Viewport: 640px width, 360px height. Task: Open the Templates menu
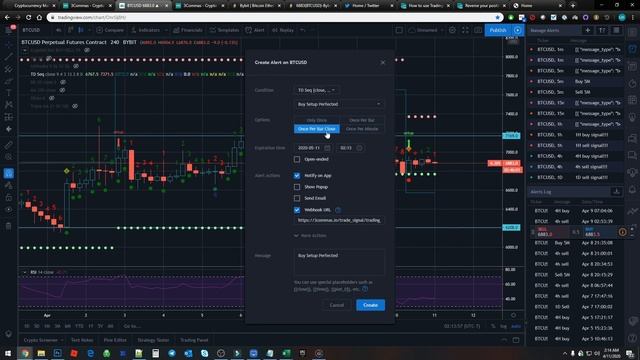click(224, 30)
